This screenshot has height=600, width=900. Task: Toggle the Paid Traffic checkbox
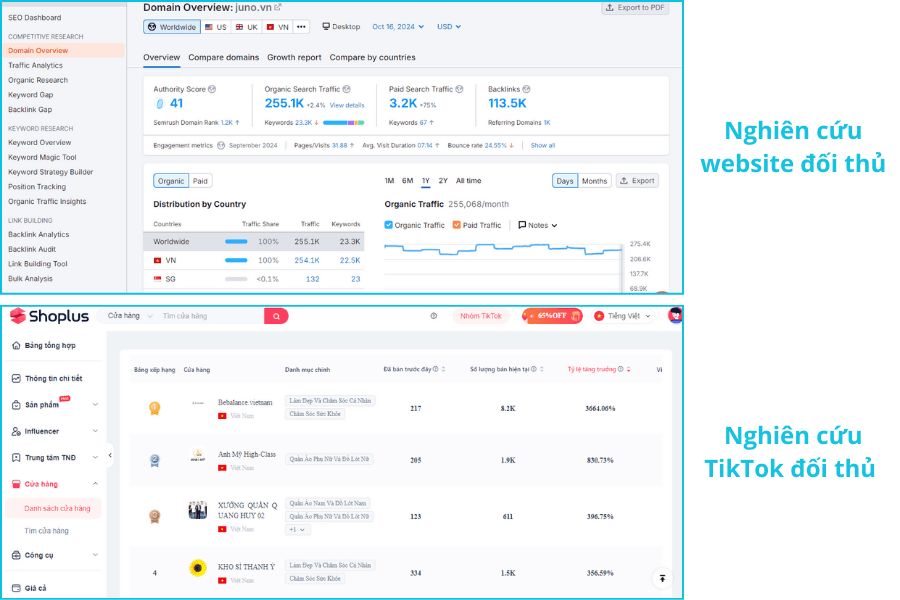(457, 225)
